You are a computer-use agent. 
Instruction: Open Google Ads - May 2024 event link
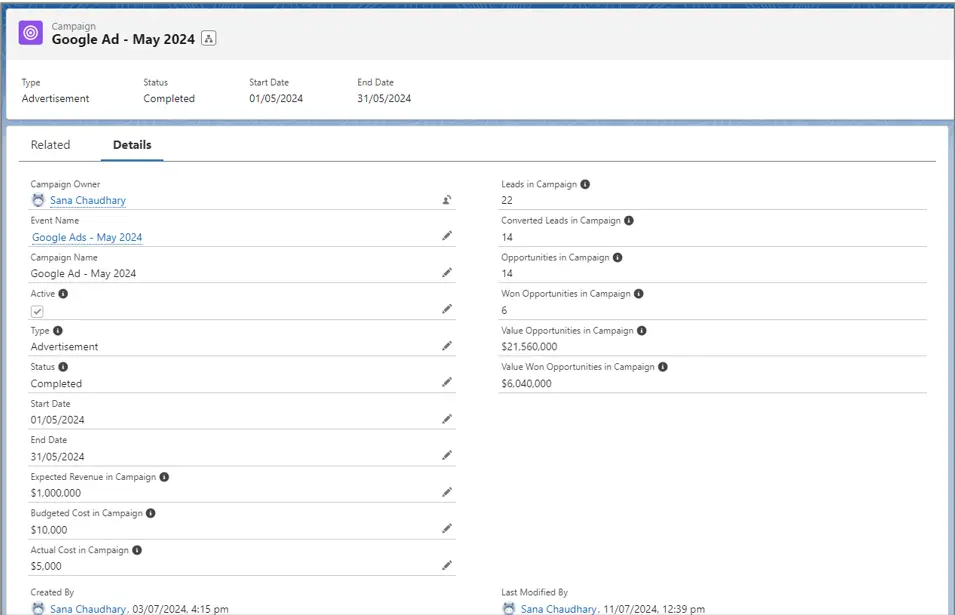coord(87,237)
